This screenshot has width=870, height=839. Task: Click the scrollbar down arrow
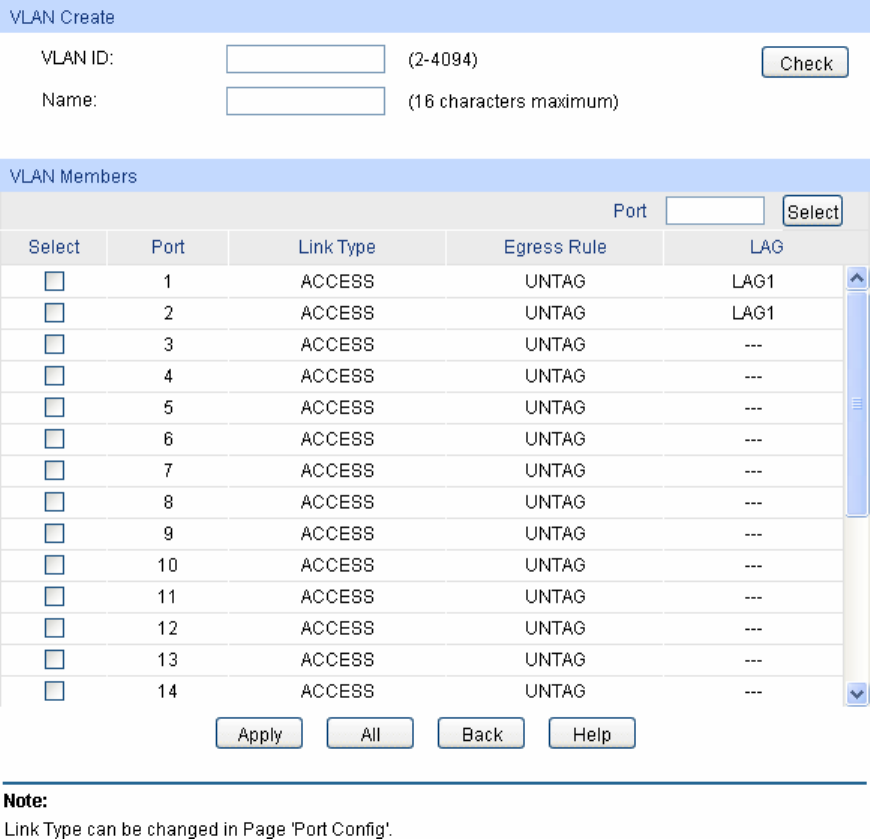856,692
